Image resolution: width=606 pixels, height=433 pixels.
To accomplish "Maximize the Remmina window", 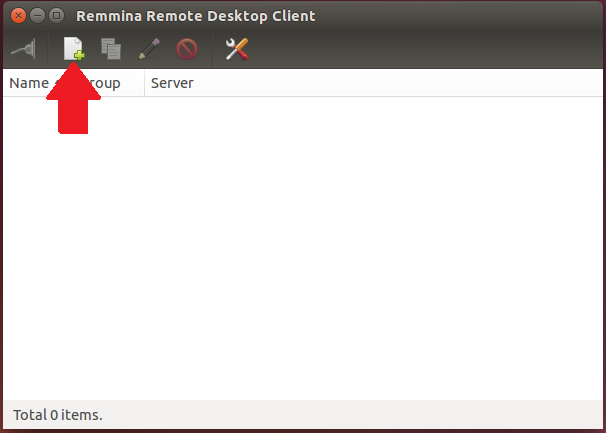I will tap(57, 16).
